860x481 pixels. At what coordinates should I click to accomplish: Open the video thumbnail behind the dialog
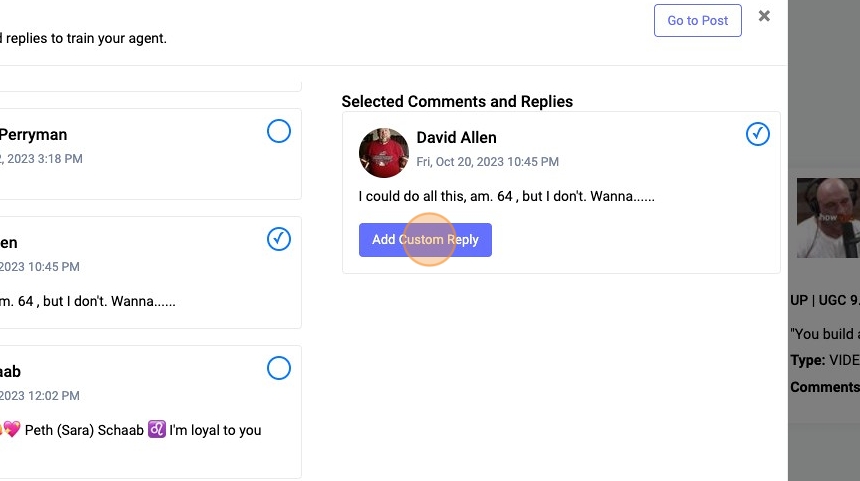827,217
